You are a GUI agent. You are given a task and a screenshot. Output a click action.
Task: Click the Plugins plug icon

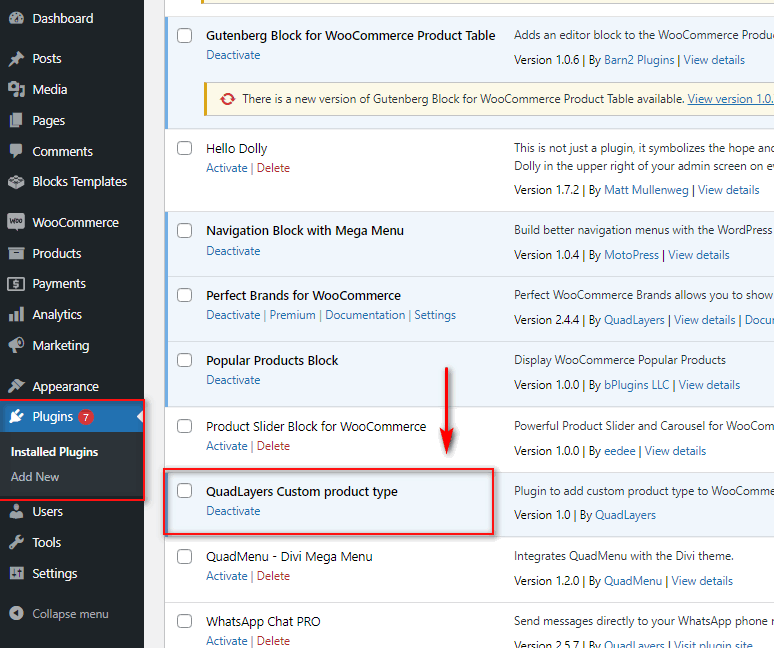(16, 417)
